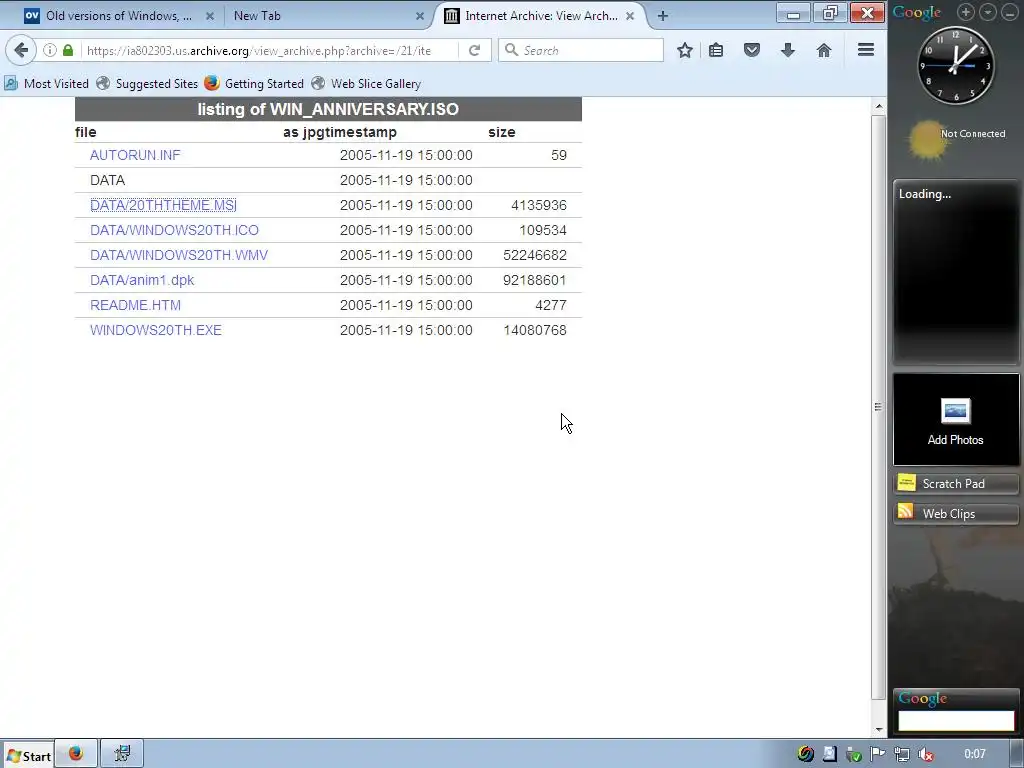Open the Windows Start menu
1024x768 pixels.
tap(28, 756)
